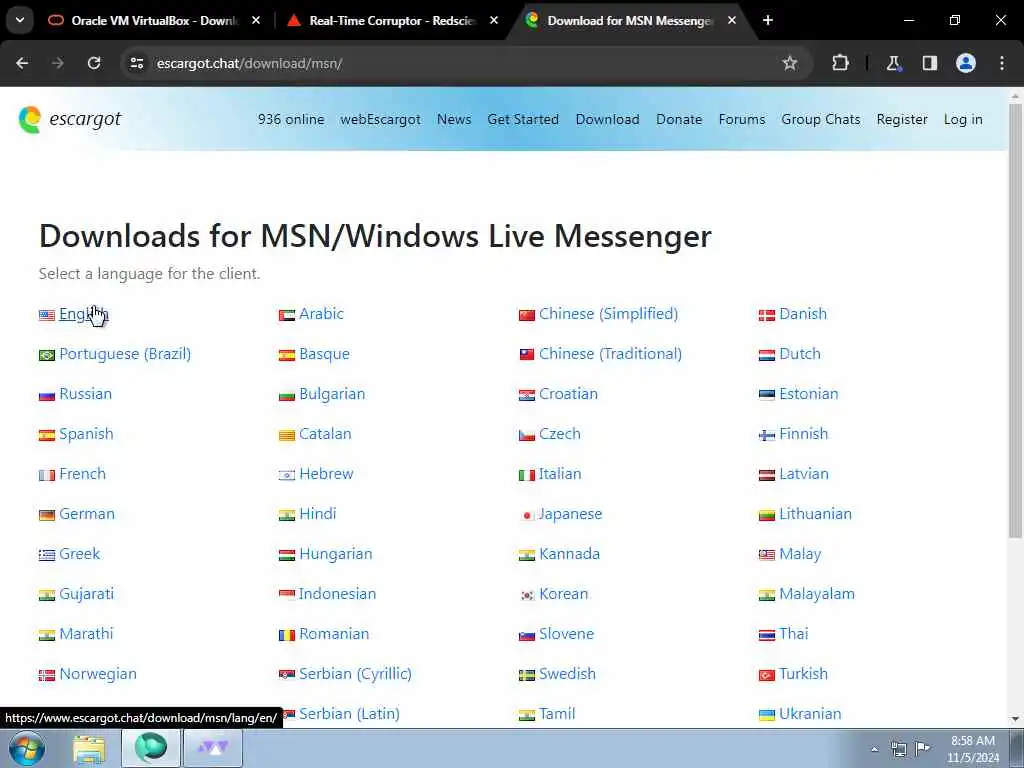This screenshot has height=768, width=1024.
Task: Pick the Danish language link
Action: click(803, 314)
